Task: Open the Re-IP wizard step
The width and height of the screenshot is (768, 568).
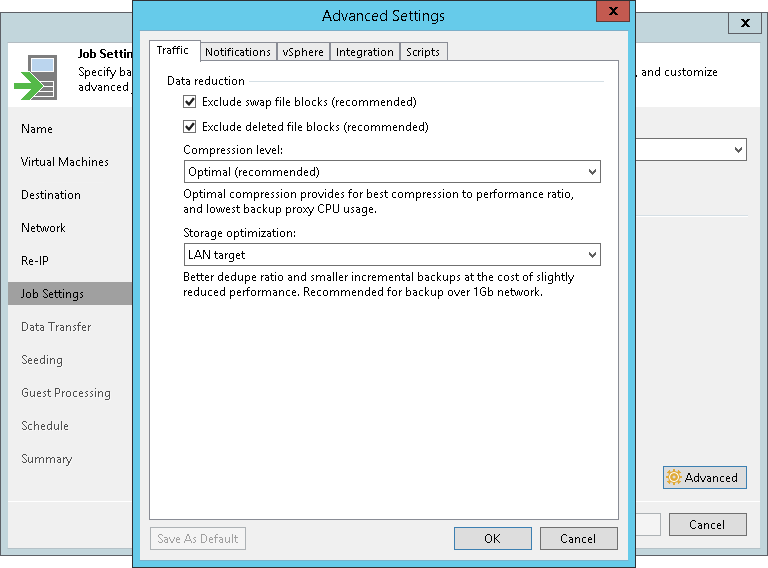Action: coord(35,261)
